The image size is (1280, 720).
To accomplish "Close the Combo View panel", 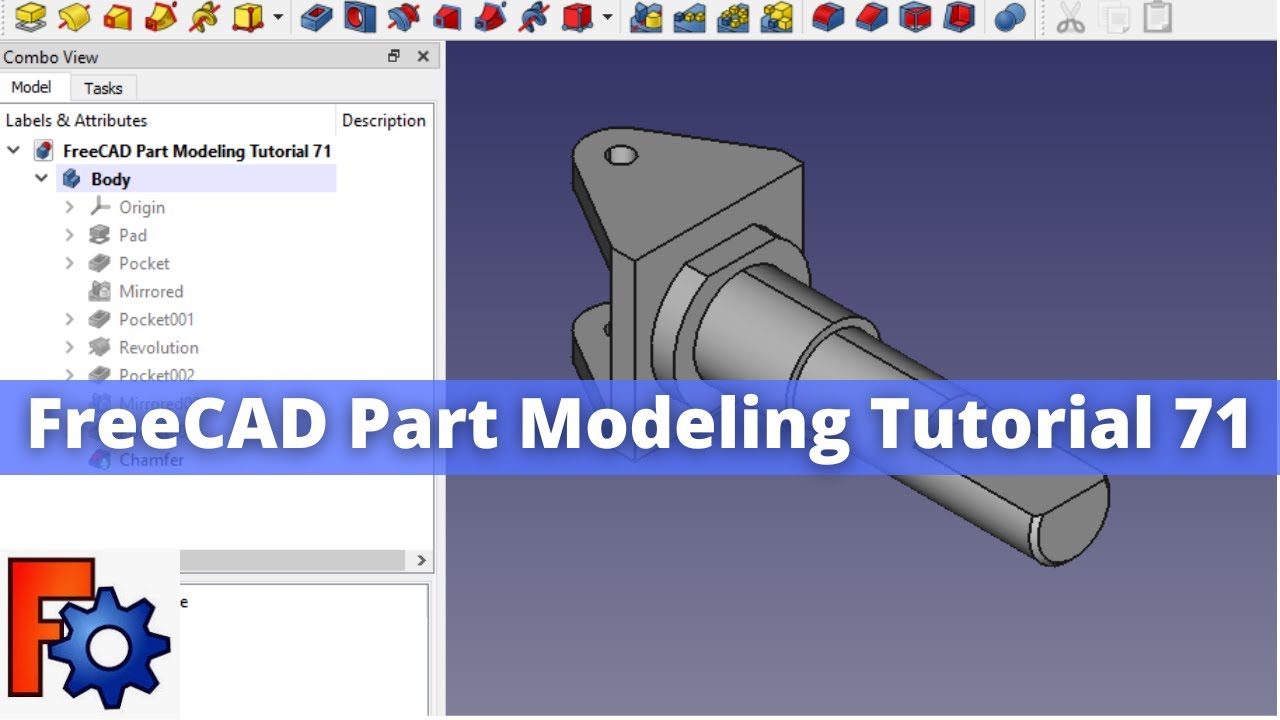I will point(423,57).
